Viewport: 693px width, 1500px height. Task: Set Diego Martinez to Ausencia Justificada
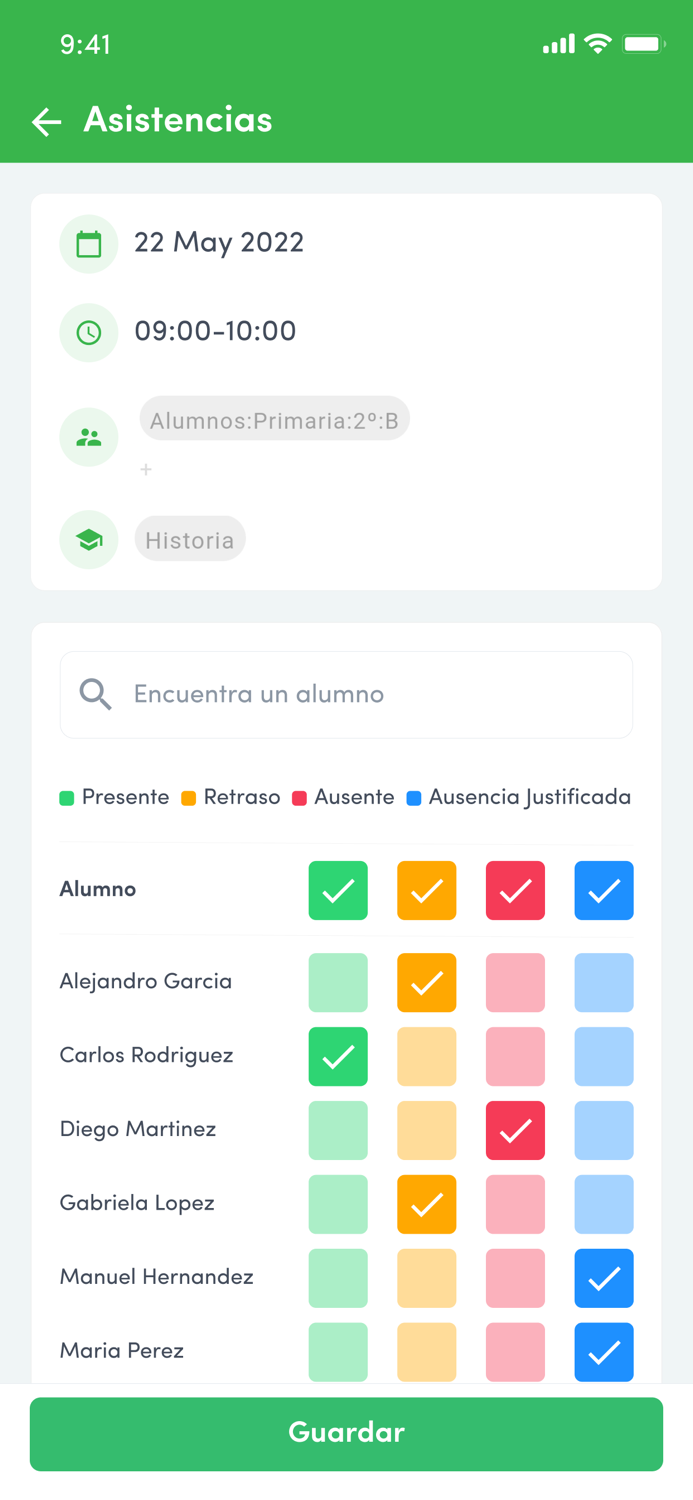(x=604, y=1130)
